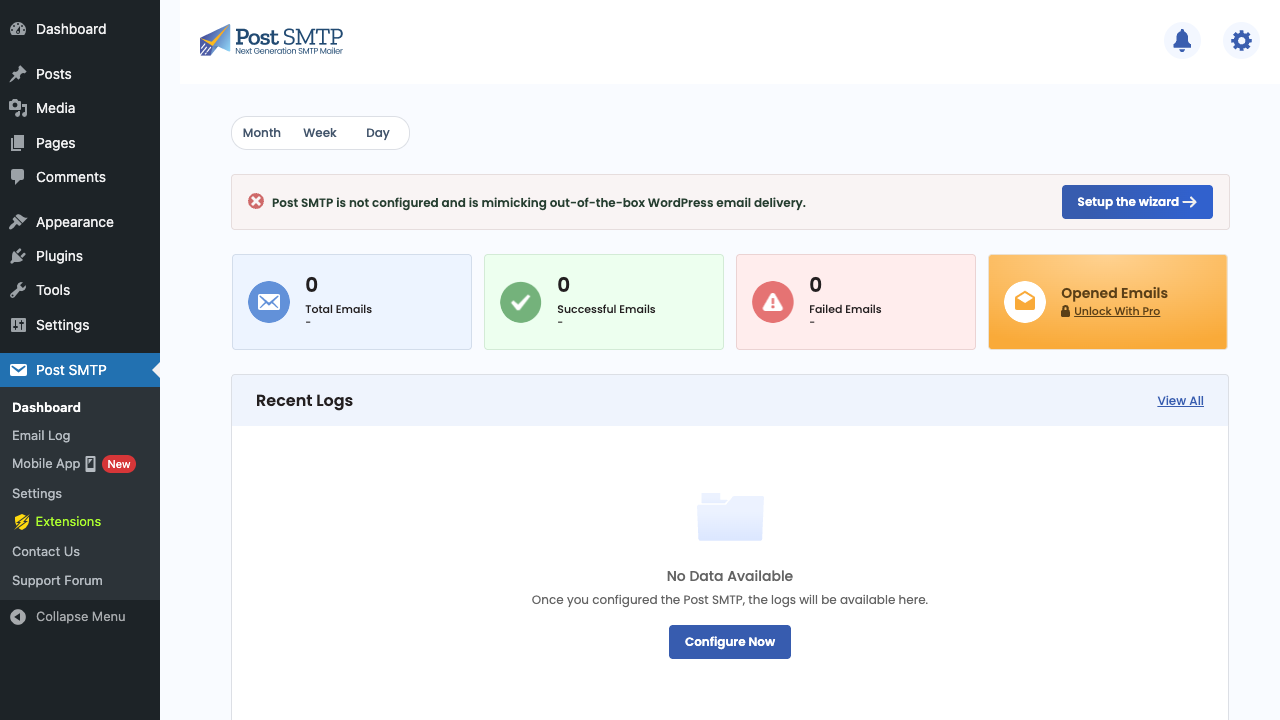The image size is (1280, 720).
Task: Open Post SMTP settings gear icon
Action: tap(1241, 40)
